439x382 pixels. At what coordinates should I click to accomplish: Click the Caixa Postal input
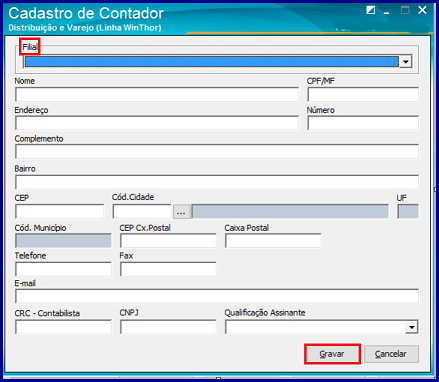(273, 241)
